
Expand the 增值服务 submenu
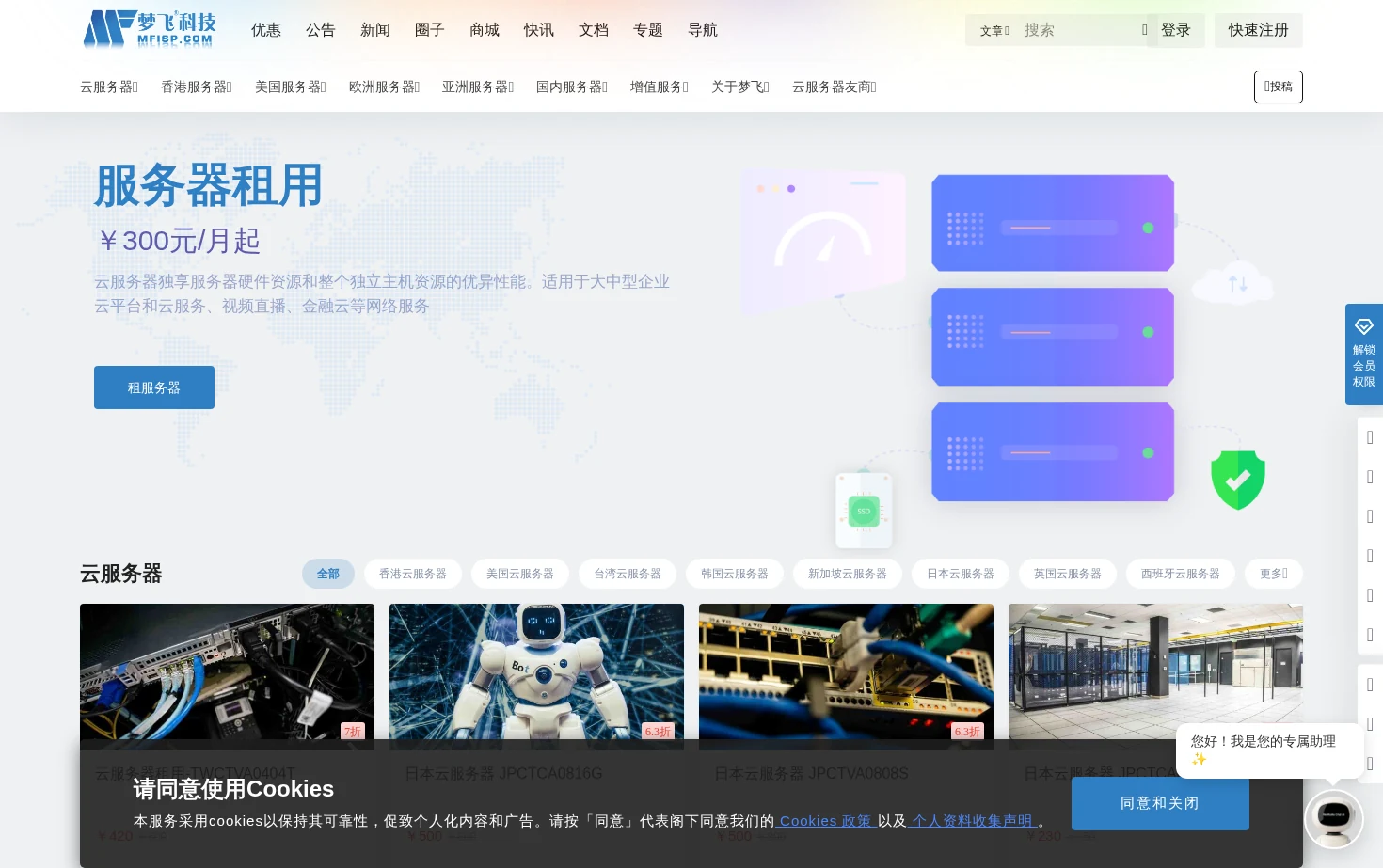coord(660,87)
